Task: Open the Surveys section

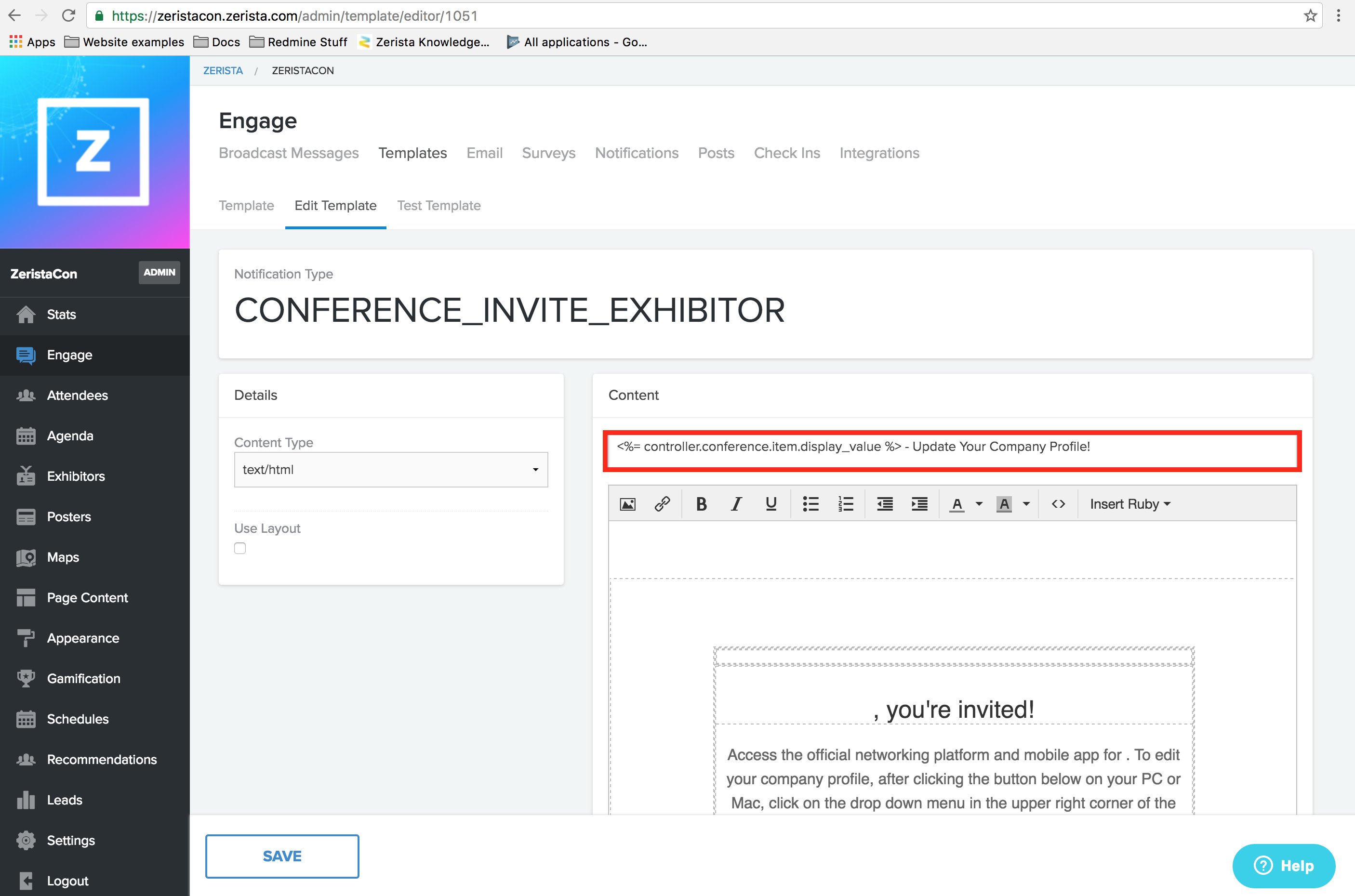Action: coord(549,153)
